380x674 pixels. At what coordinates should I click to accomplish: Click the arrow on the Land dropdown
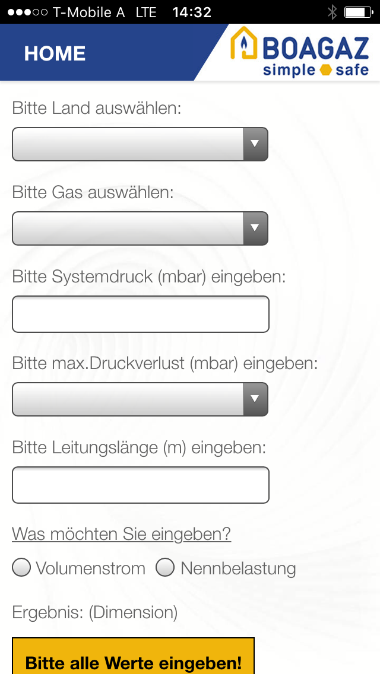[x=255, y=144]
